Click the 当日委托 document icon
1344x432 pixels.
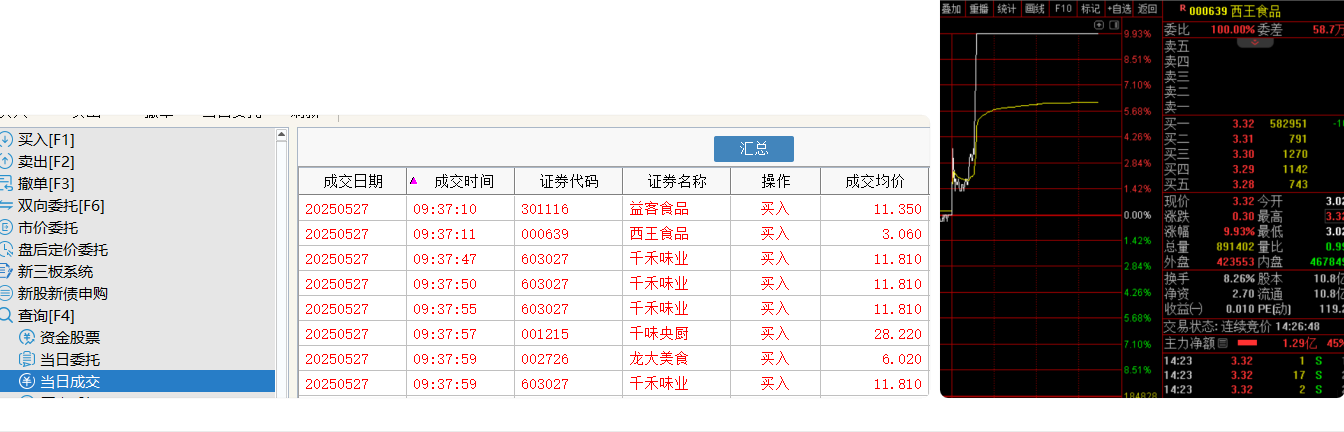27,359
